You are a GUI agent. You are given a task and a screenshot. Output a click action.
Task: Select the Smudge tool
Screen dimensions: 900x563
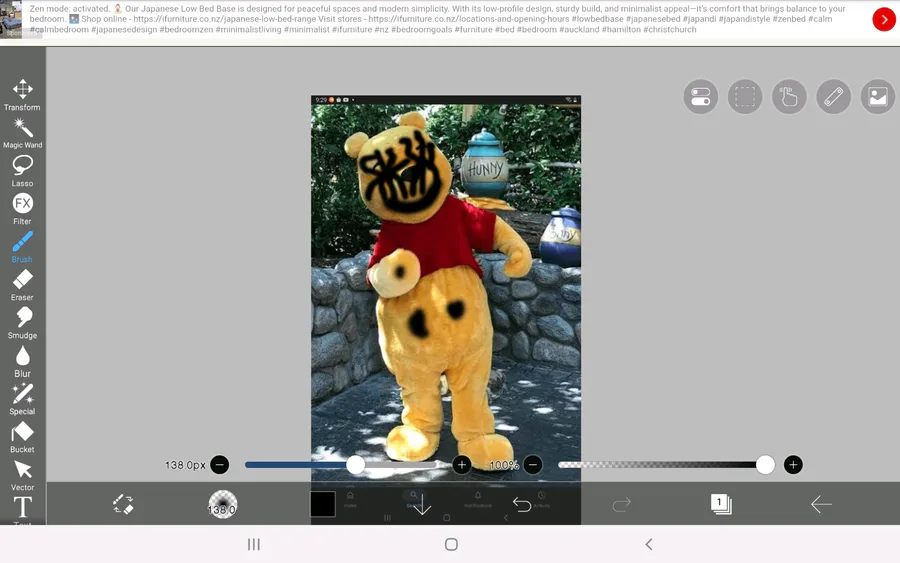tap(22, 323)
